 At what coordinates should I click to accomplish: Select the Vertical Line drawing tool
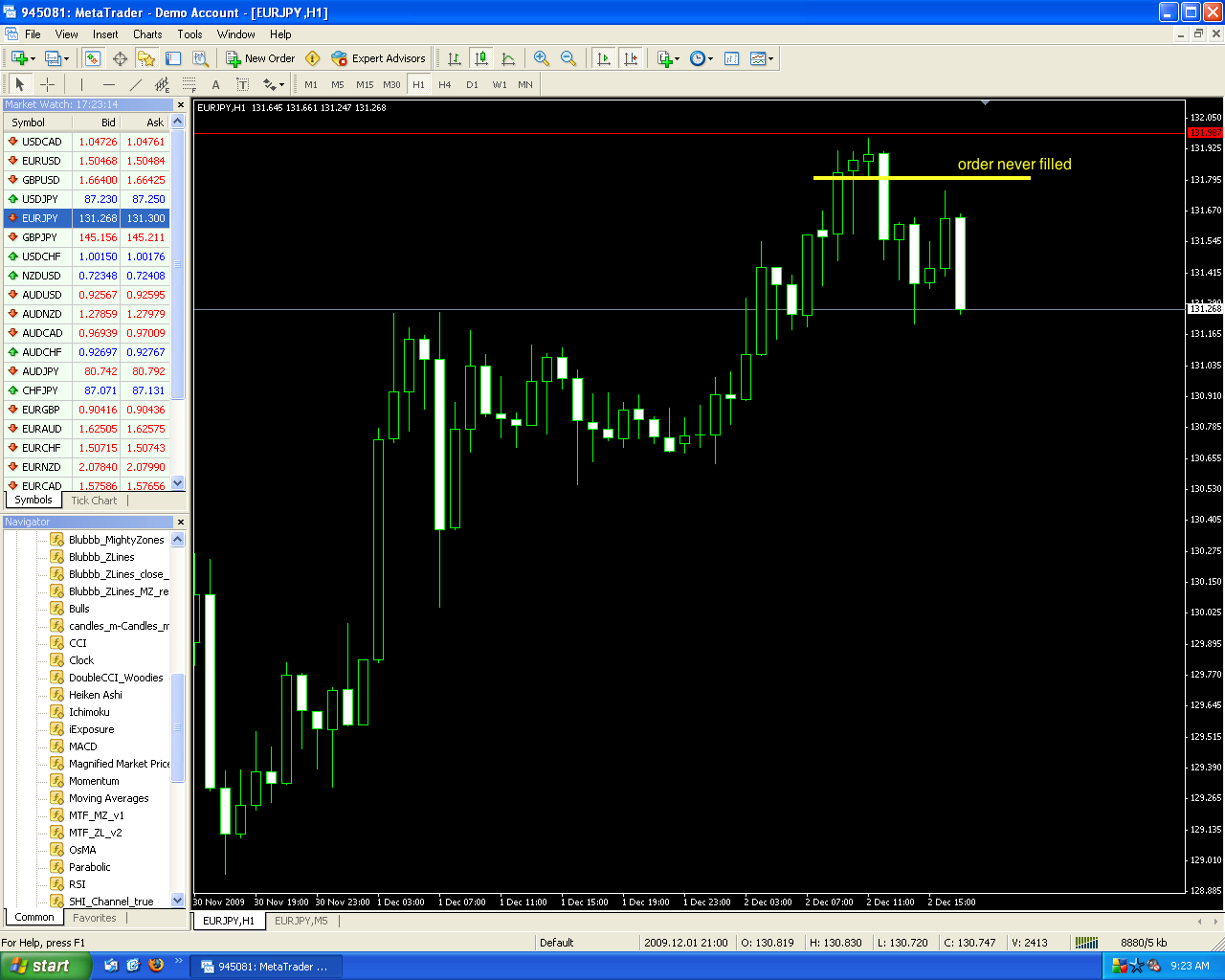(x=81, y=84)
